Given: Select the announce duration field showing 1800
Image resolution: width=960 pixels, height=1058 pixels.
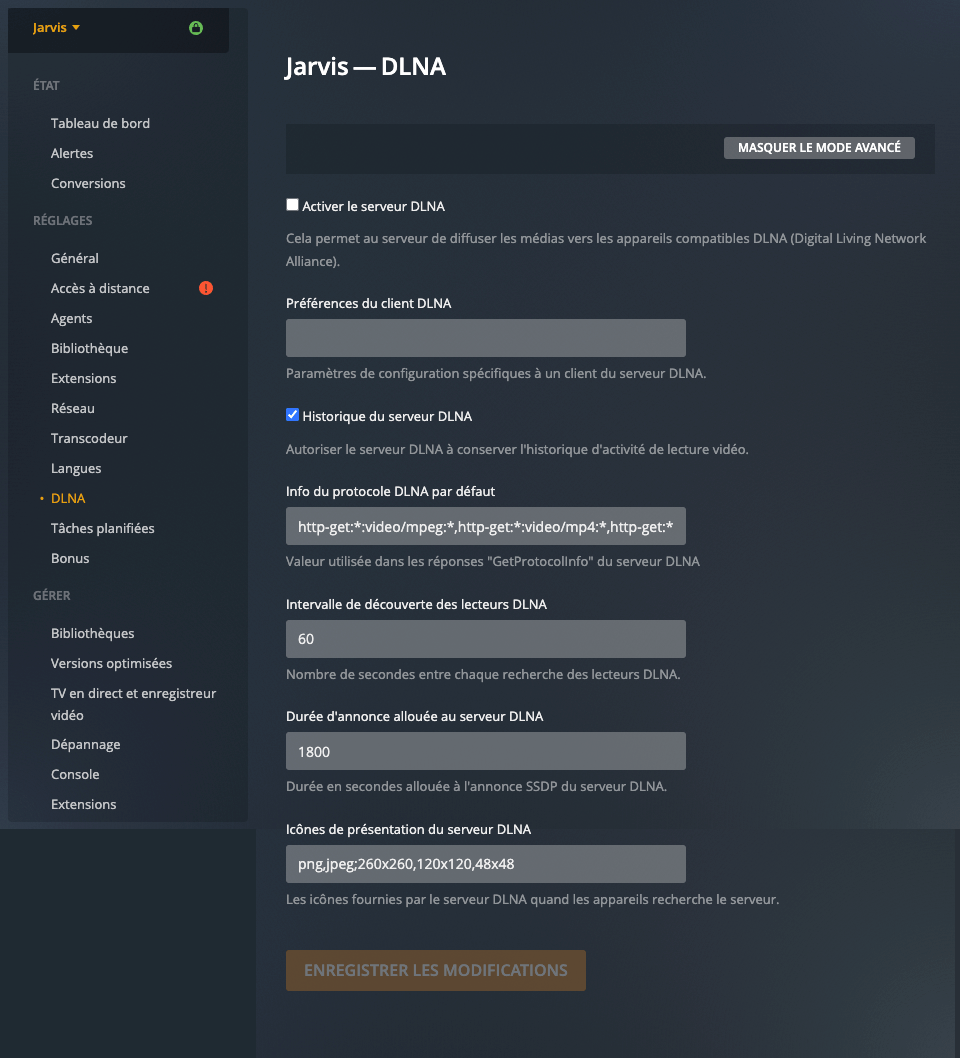Looking at the screenshot, I should pyautogui.click(x=485, y=751).
